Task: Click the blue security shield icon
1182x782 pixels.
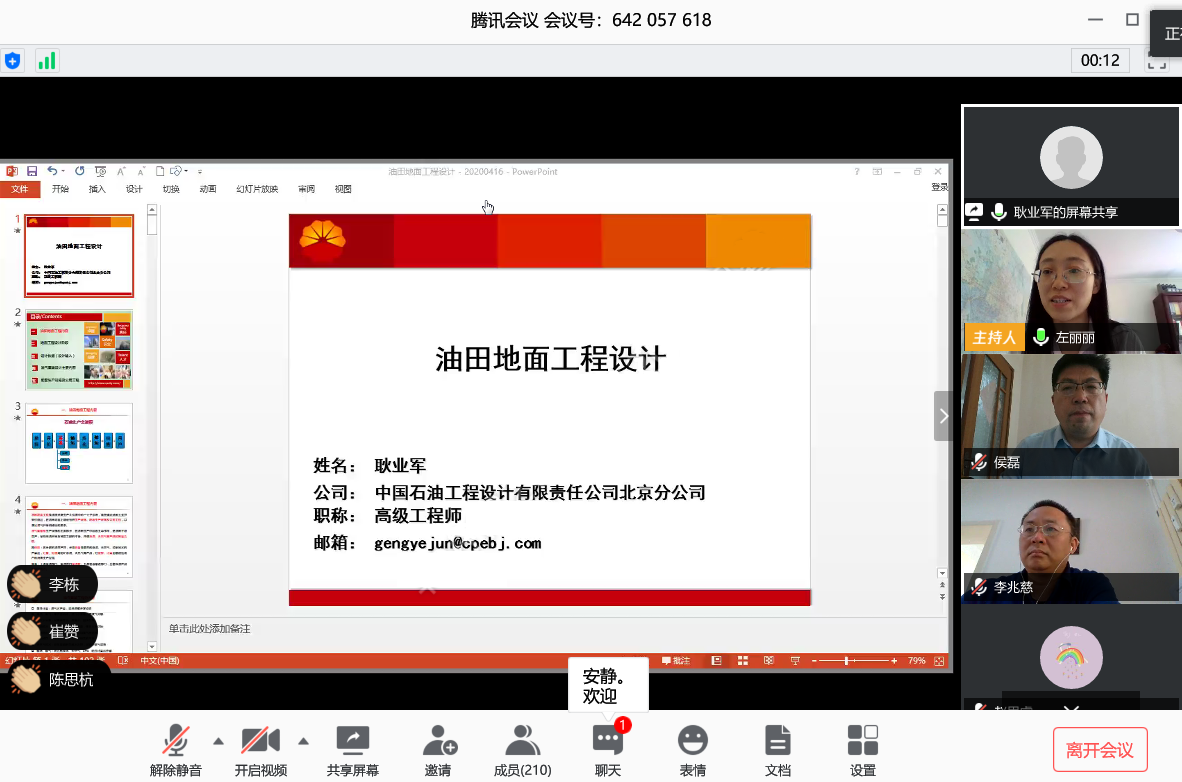Action: [x=12, y=61]
